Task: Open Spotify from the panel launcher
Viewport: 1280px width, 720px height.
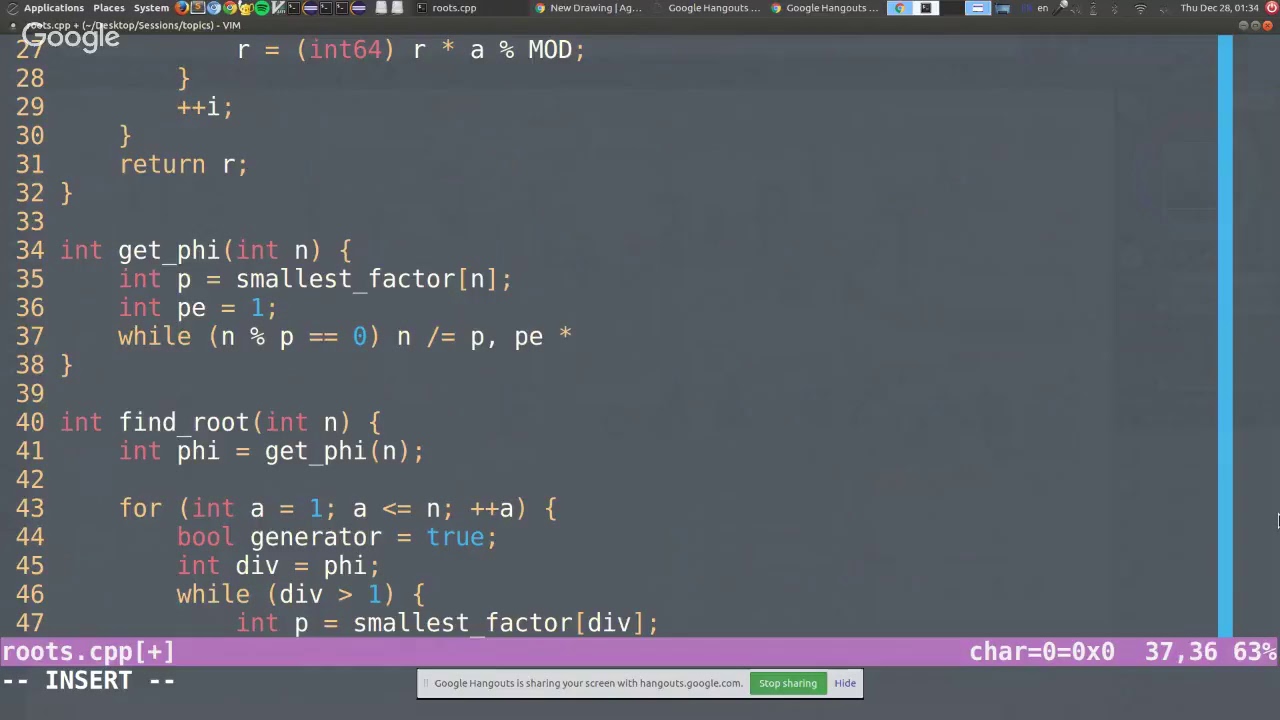Action: tap(262, 8)
